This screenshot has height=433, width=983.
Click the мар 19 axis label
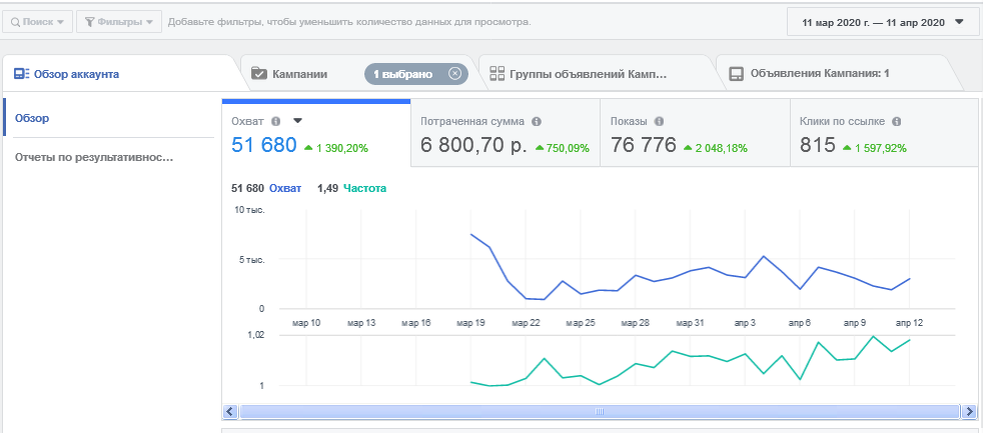471,323
